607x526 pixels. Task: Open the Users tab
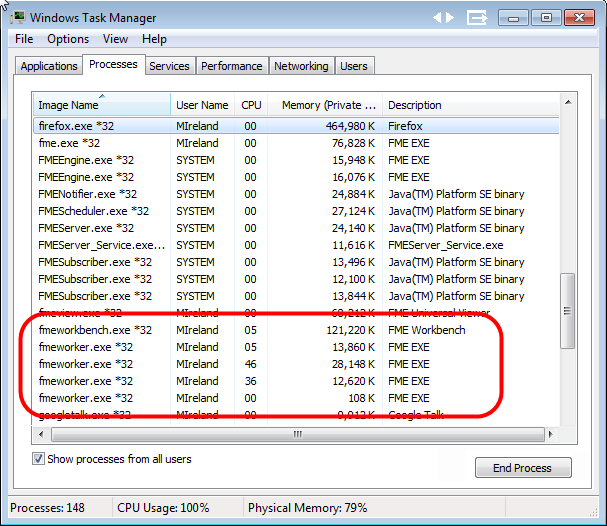pyautogui.click(x=354, y=66)
